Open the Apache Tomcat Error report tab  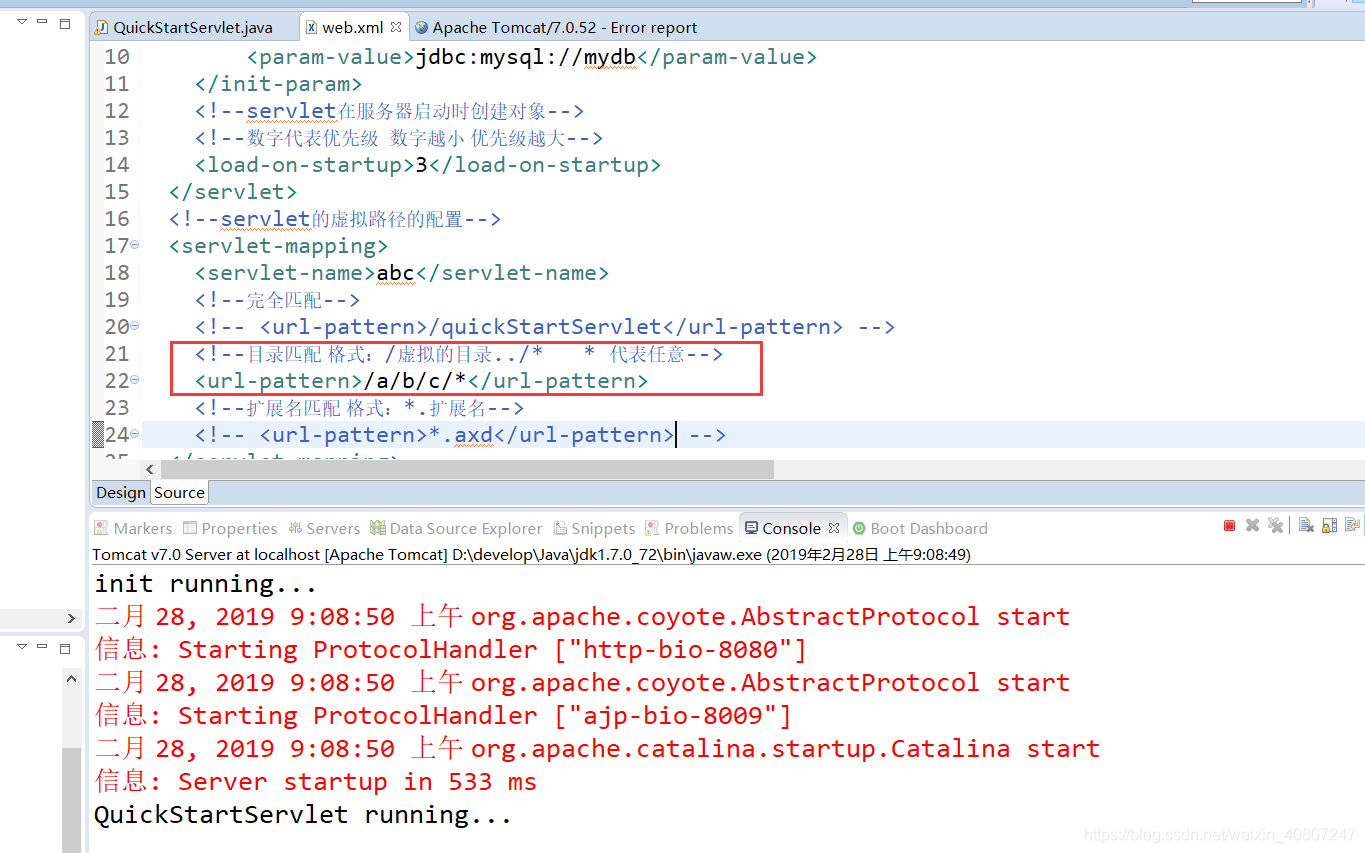(x=556, y=28)
